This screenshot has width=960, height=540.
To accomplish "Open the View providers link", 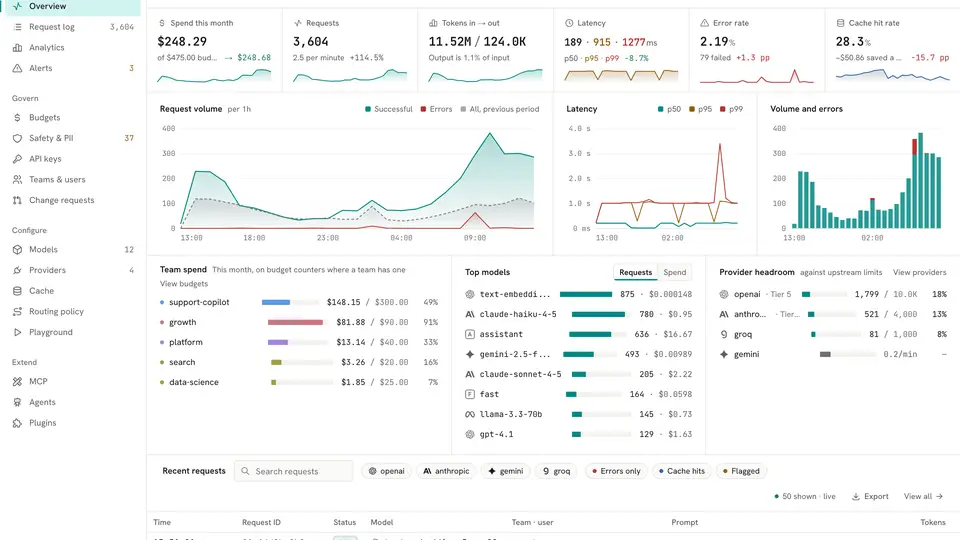I will point(919,272).
